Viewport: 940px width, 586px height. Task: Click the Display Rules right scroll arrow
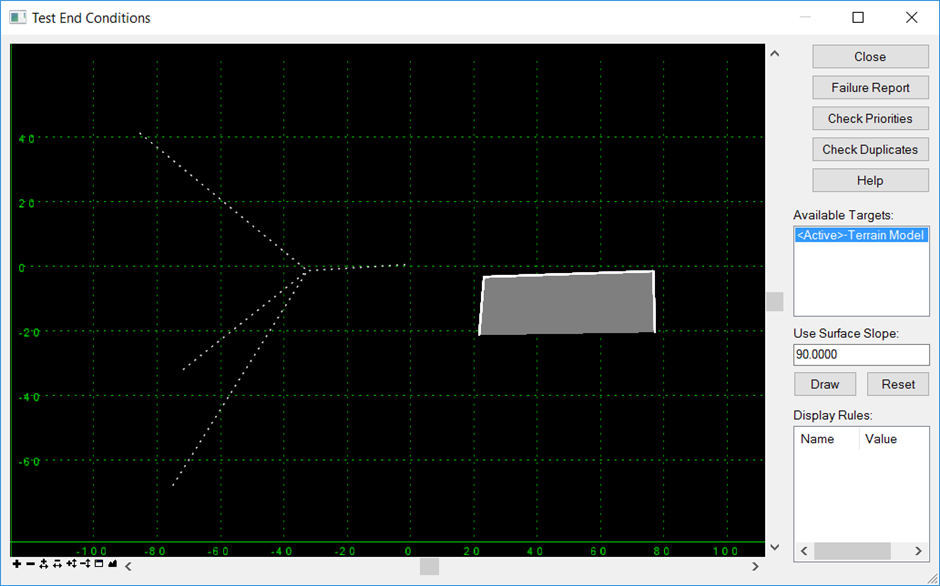click(x=918, y=551)
